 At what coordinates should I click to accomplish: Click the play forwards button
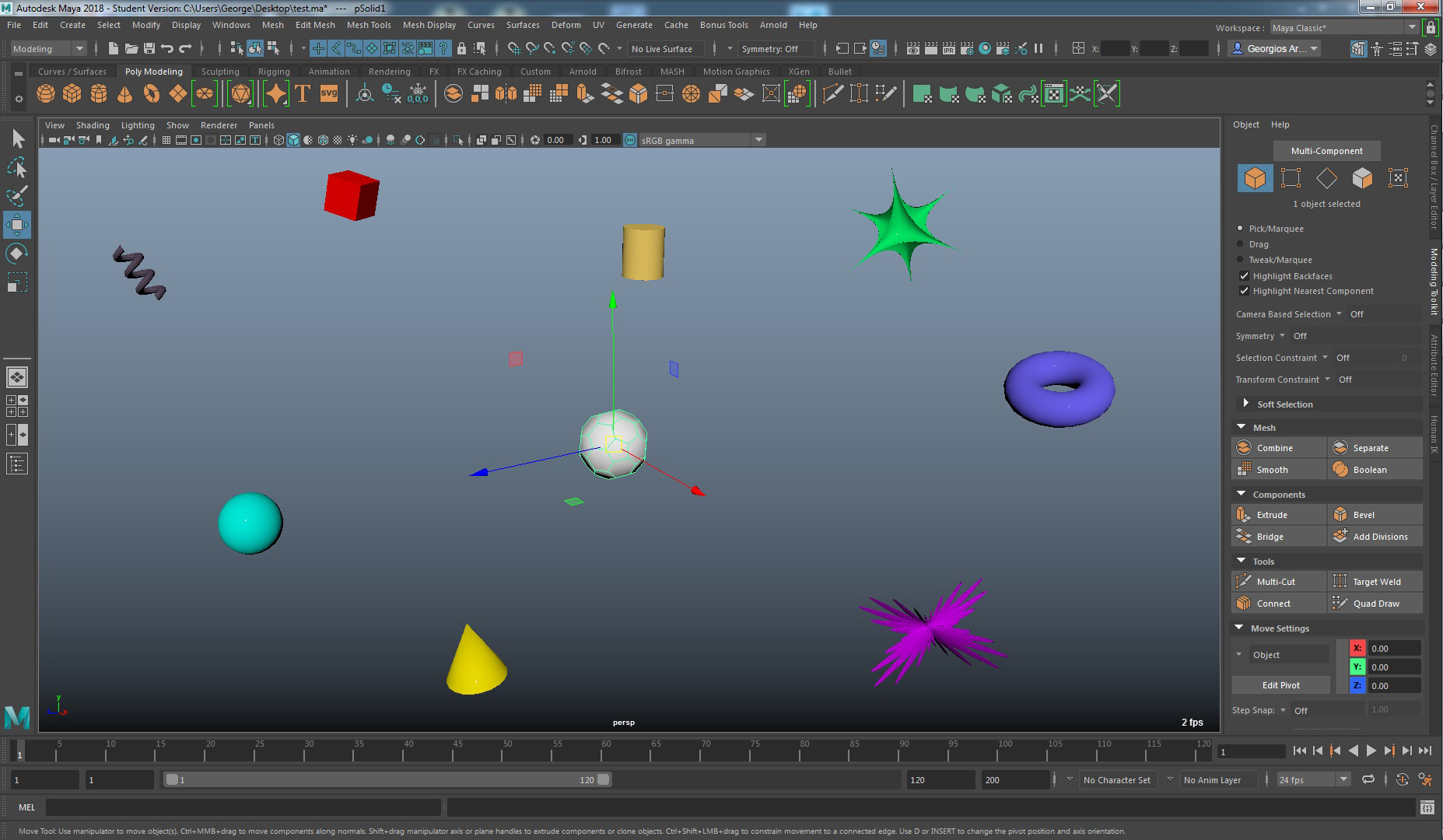[1371, 751]
